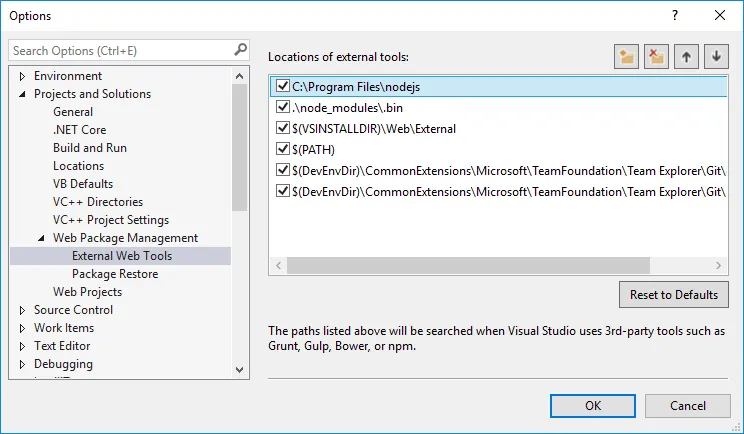Click the horizontal scrollbar under locations list

450,265
